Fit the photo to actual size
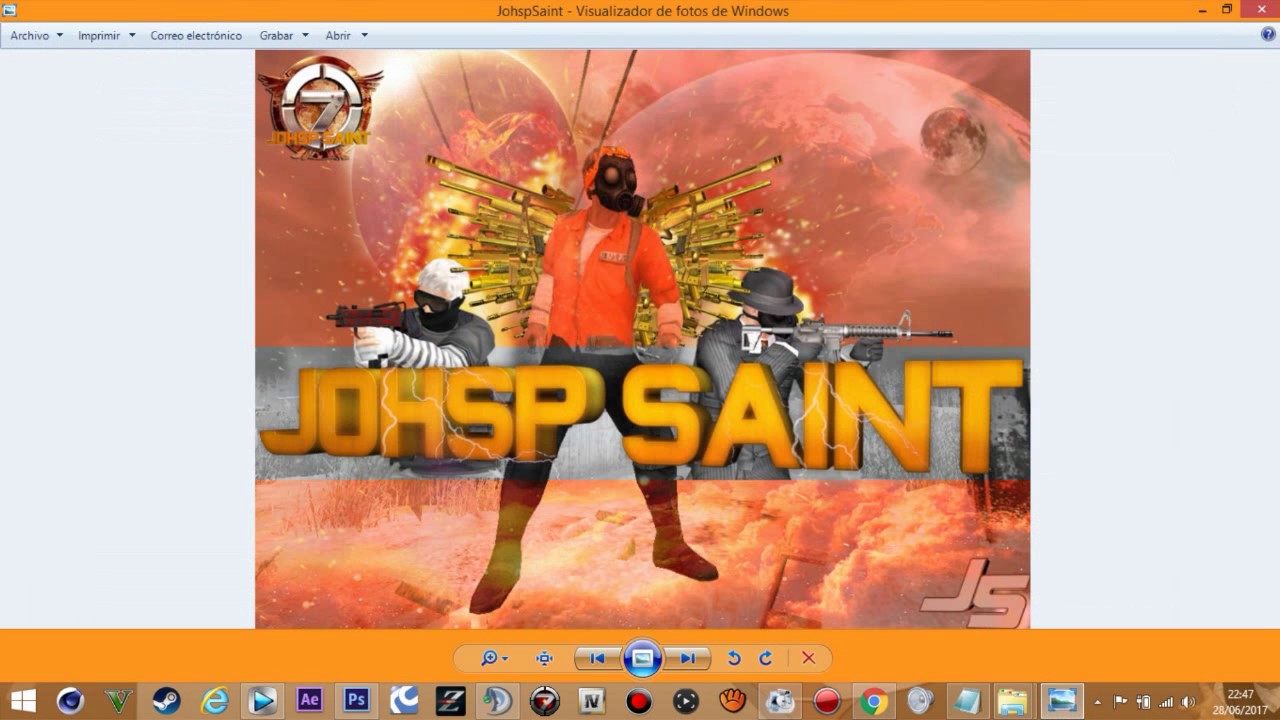The image size is (1280, 720). (x=544, y=658)
